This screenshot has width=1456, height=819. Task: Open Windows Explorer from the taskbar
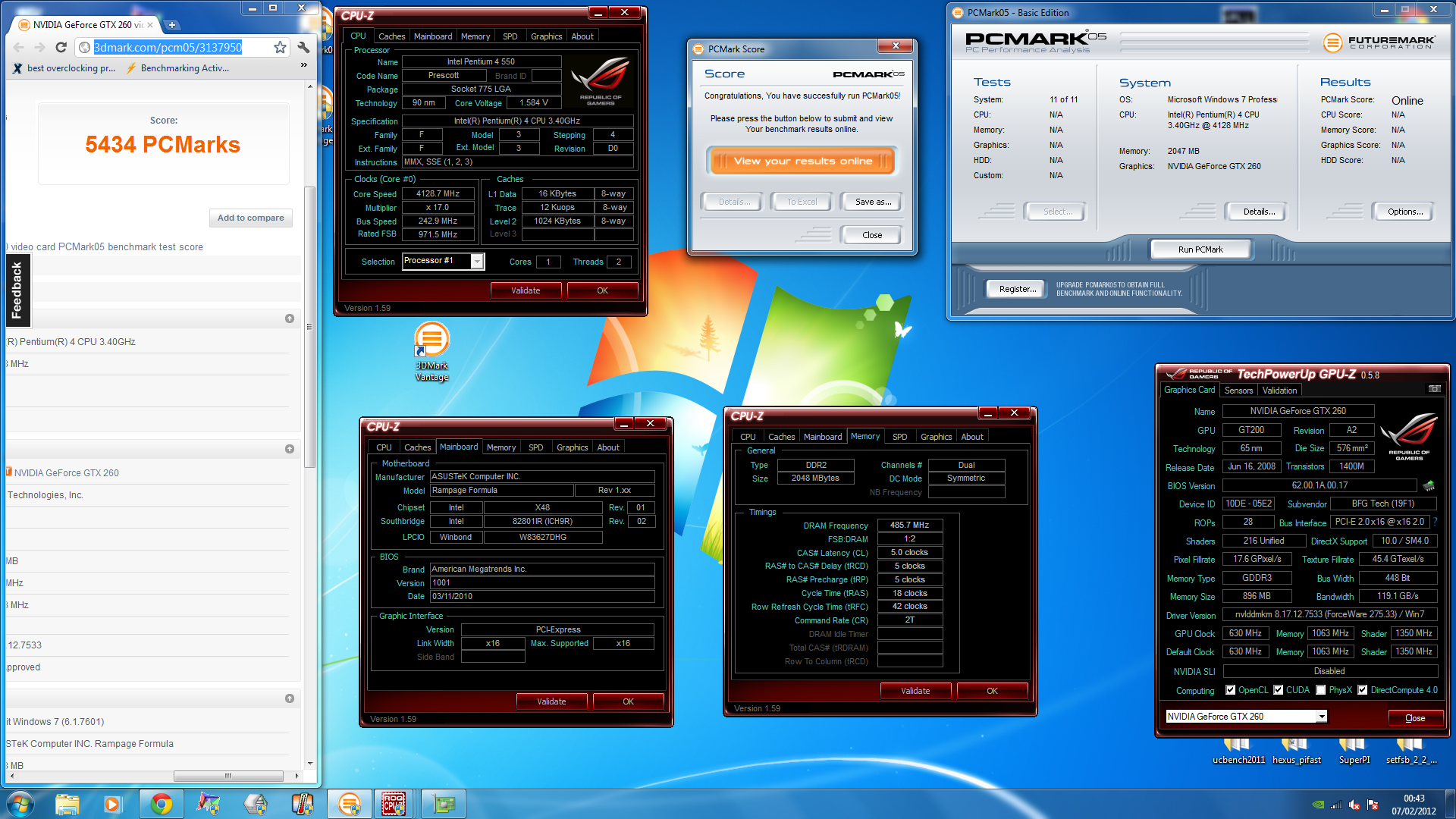click(67, 804)
